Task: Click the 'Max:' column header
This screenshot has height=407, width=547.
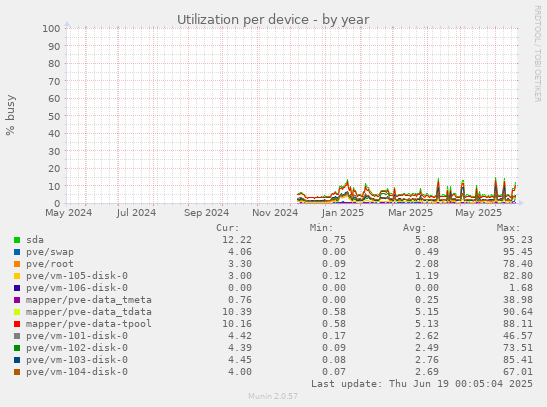Action: tap(508, 228)
